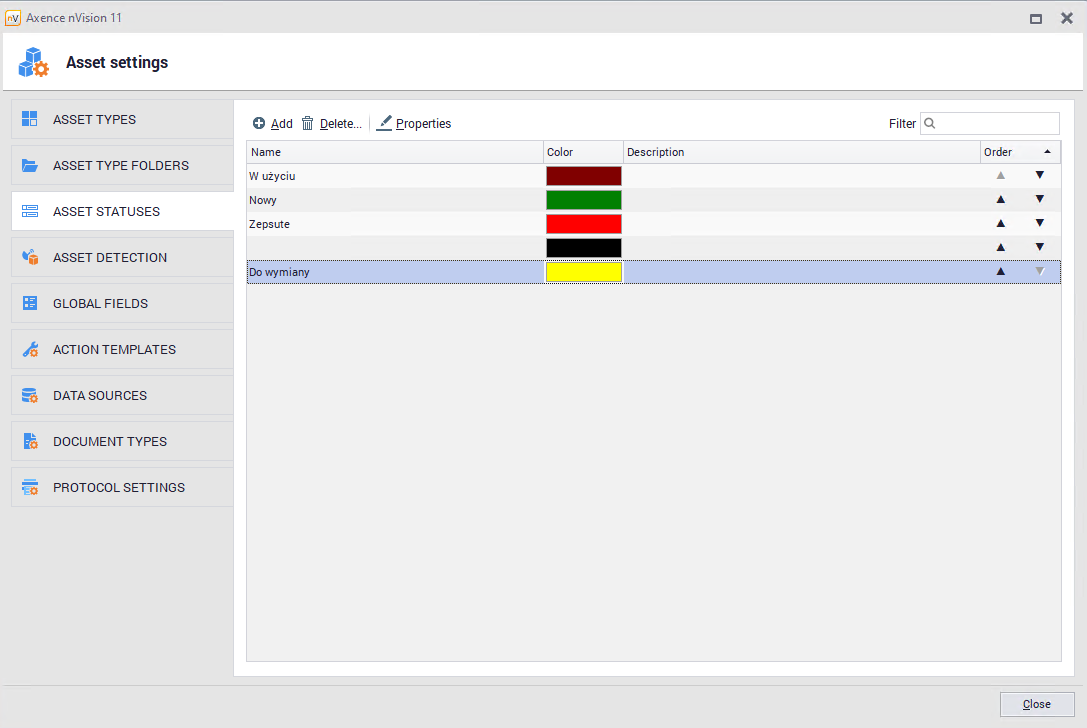Viewport: 1087px width, 728px height.
Task: Select the Asset Type Folders icon
Action: (x=30, y=166)
